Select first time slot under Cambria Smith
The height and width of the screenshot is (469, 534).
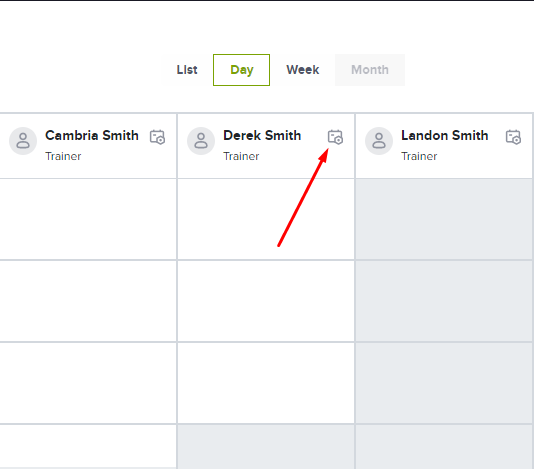pos(88,219)
